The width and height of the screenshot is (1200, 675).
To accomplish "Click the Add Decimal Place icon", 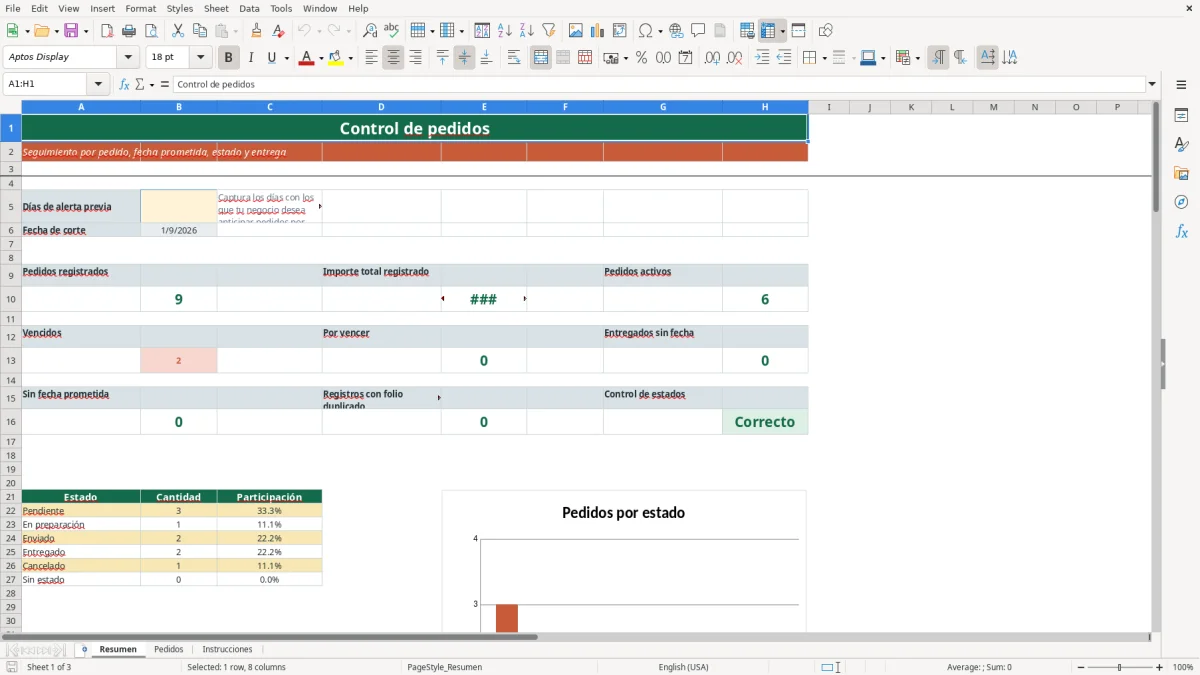I will 712,58.
